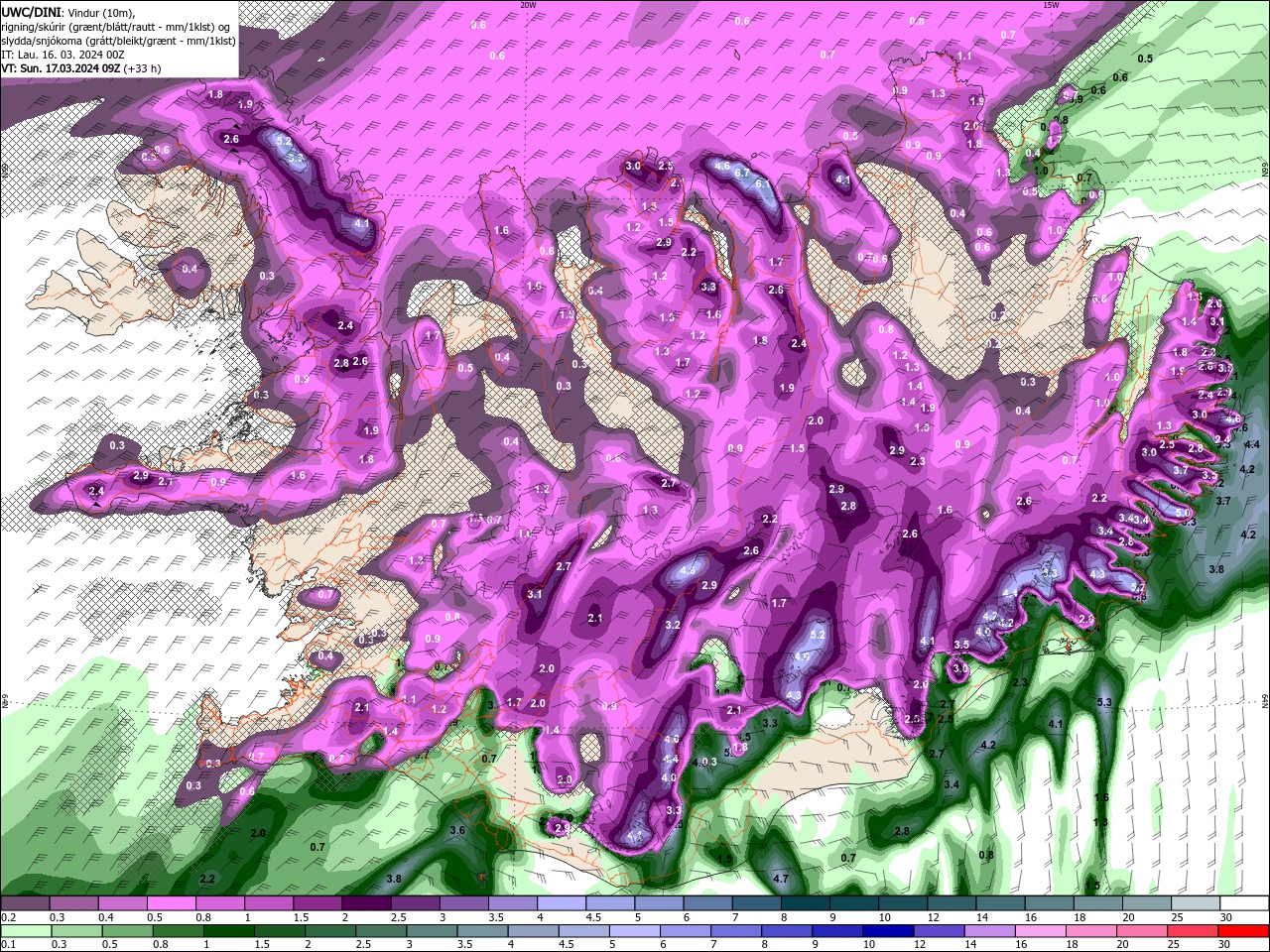Click the '1.5' label on the upper snow scale
The image size is (1270, 952).
(x=300, y=917)
